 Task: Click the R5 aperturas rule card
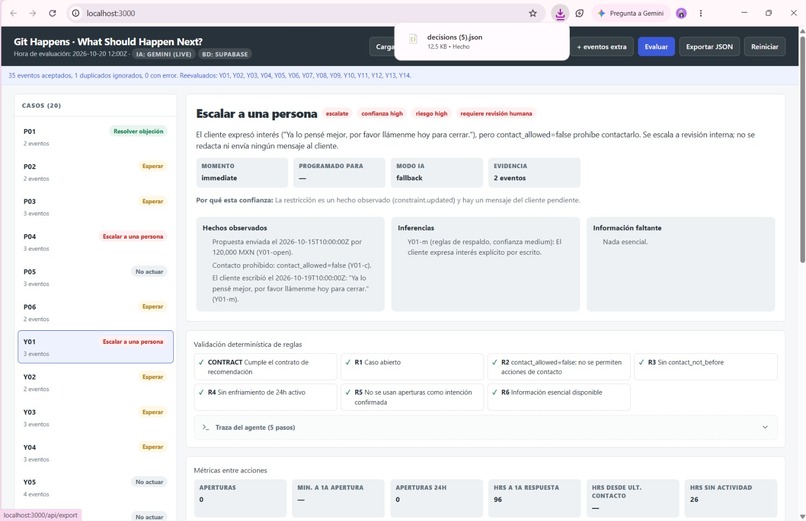(412, 397)
